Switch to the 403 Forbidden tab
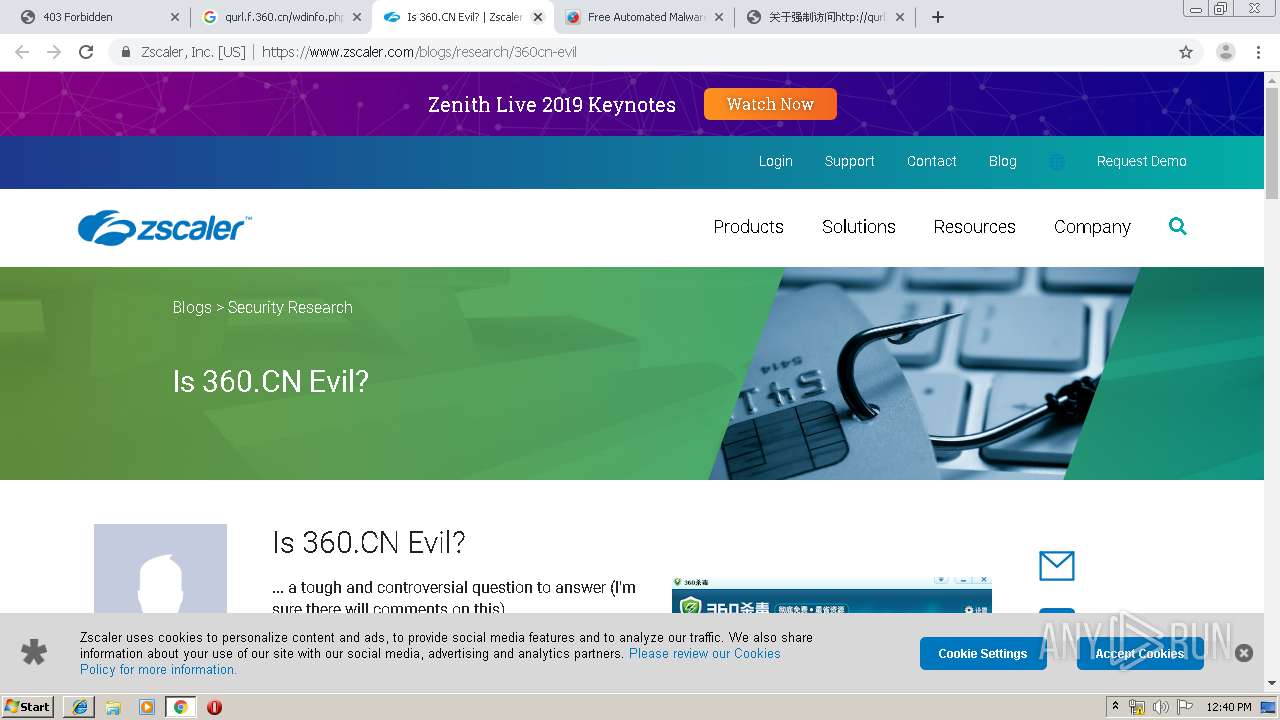Image resolution: width=1280 pixels, height=720 pixels. click(97, 17)
